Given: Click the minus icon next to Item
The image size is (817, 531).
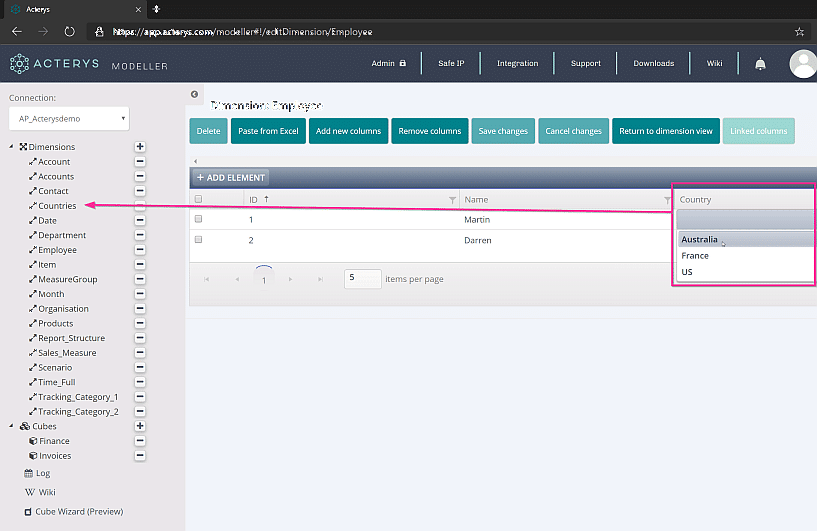Looking at the screenshot, I should [x=140, y=264].
